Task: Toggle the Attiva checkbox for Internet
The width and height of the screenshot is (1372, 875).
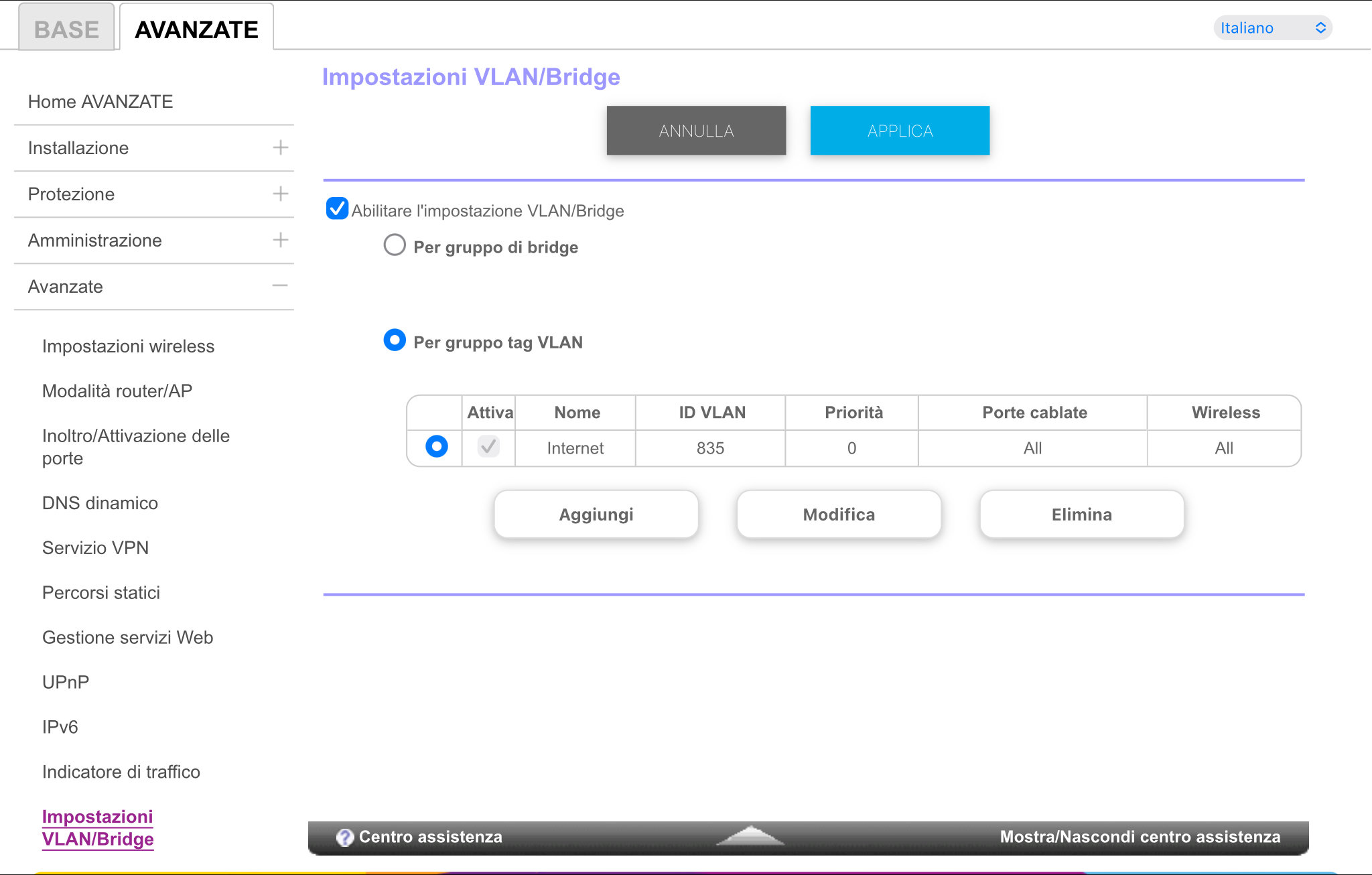Action: point(488,447)
